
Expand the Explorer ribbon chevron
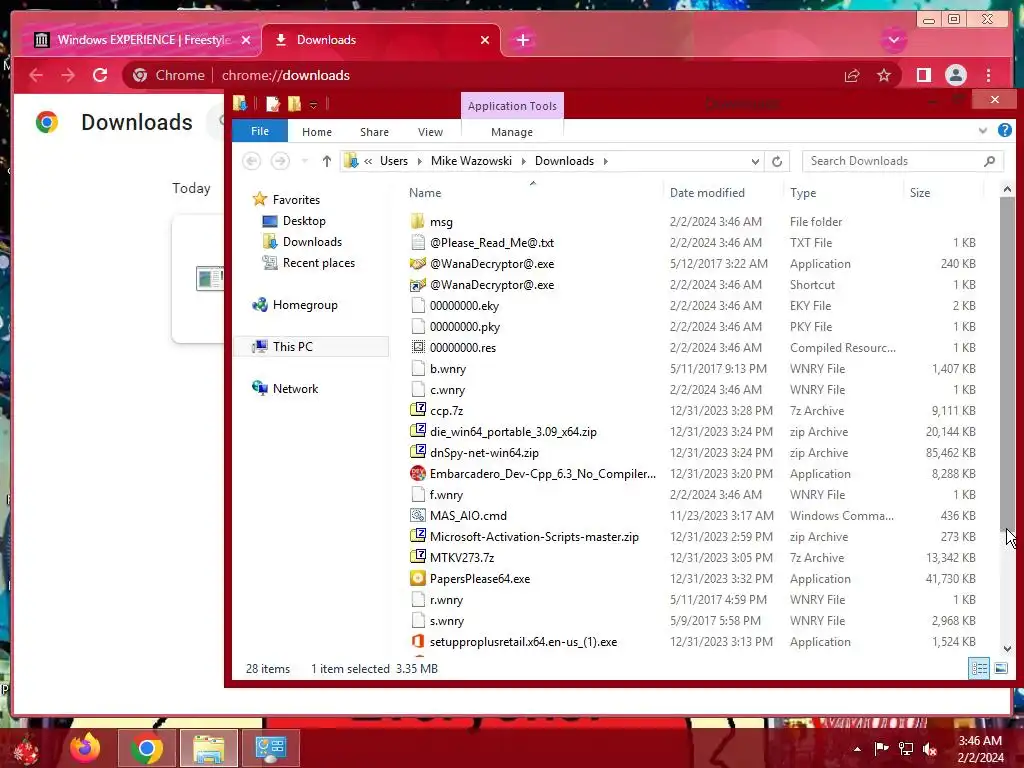click(982, 131)
